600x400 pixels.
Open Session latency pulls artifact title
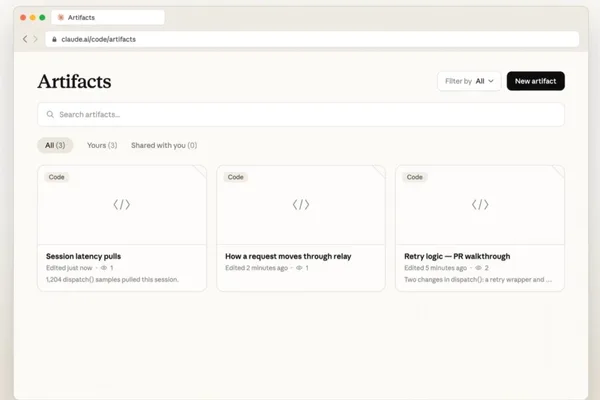pos(83,256)
